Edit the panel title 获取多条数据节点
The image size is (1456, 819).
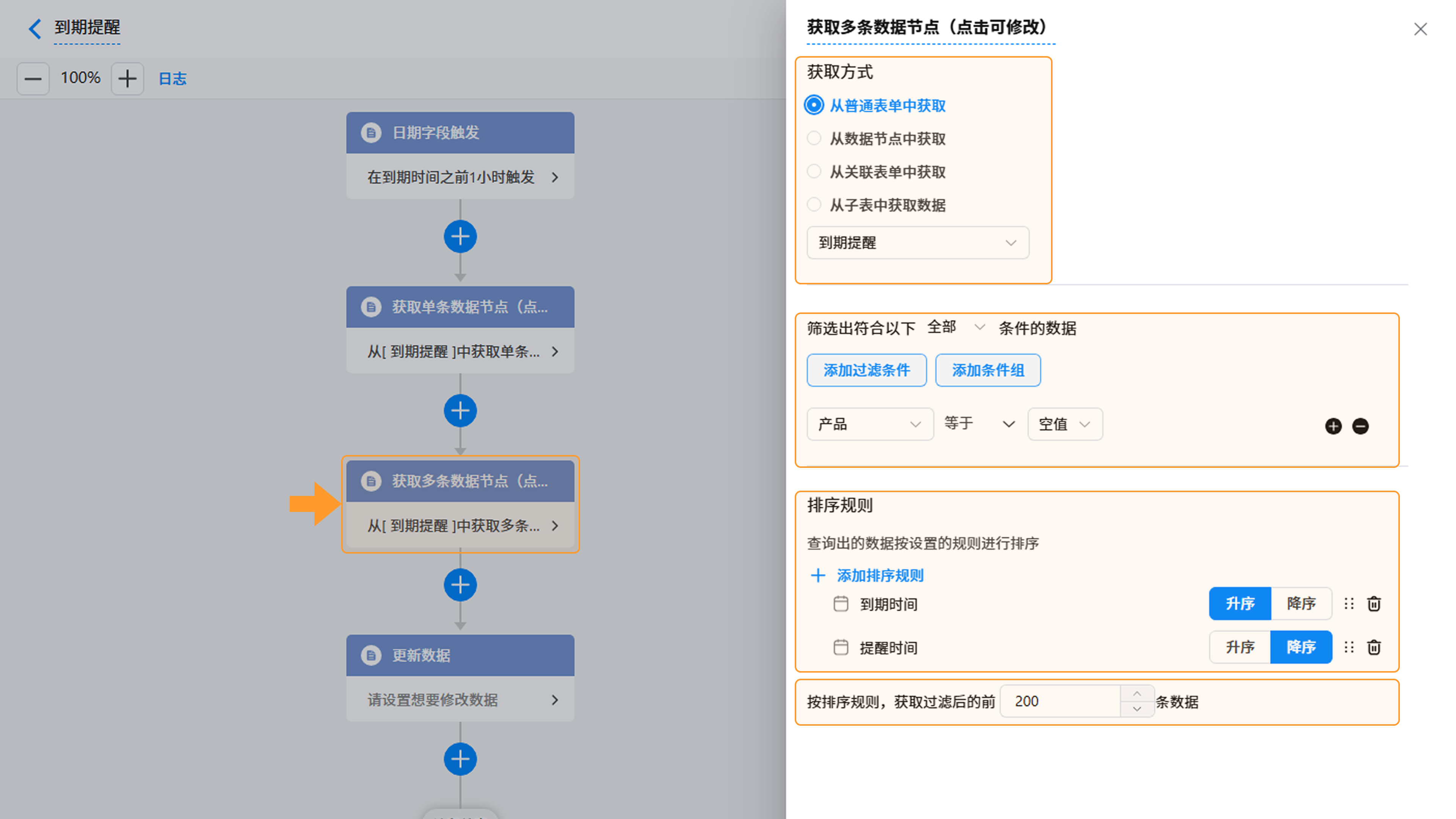click(930, 27)
